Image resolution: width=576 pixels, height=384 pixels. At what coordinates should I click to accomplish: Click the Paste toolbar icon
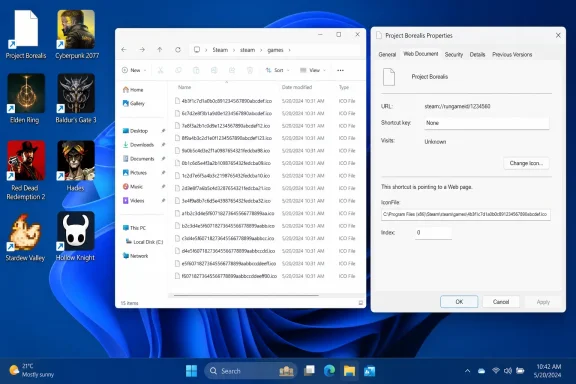pyautogui.click(x=196, y=70)
